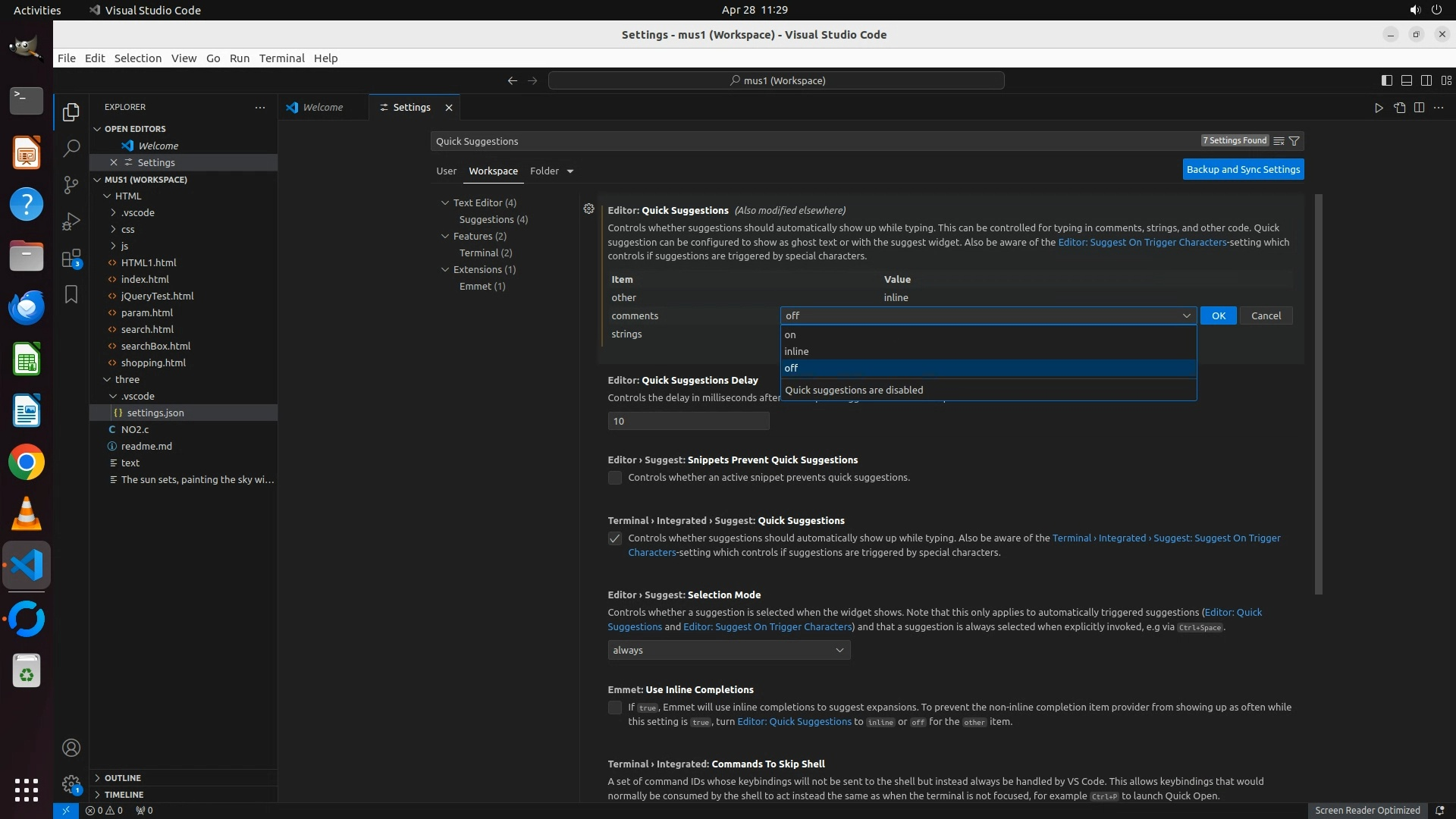Image resolution: width=1456 pixels, height=819 pixels.
Task: Switch to the User settings tab
Action: click(x=446, y=171)
